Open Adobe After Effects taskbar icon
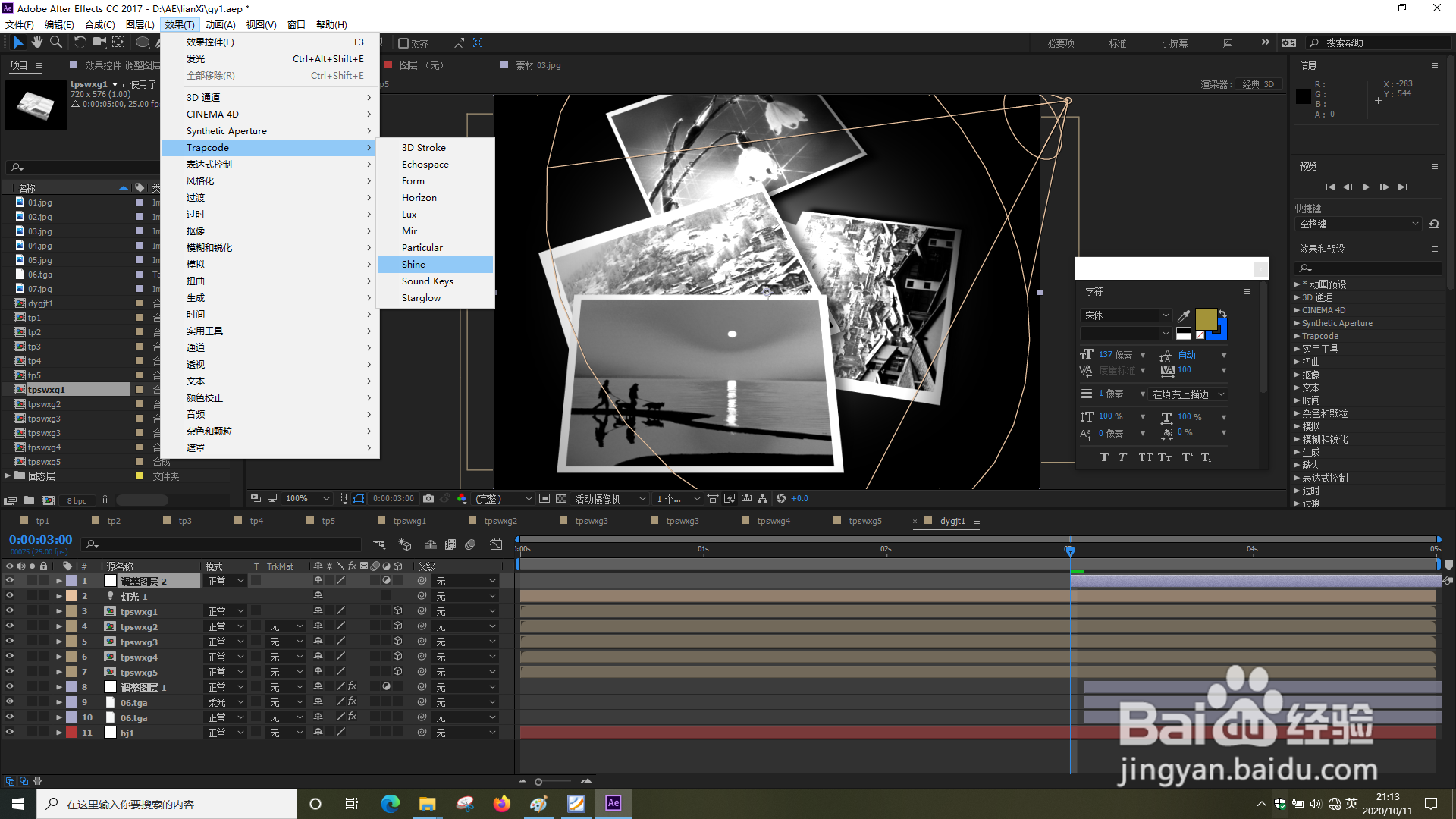 (613, 803)
